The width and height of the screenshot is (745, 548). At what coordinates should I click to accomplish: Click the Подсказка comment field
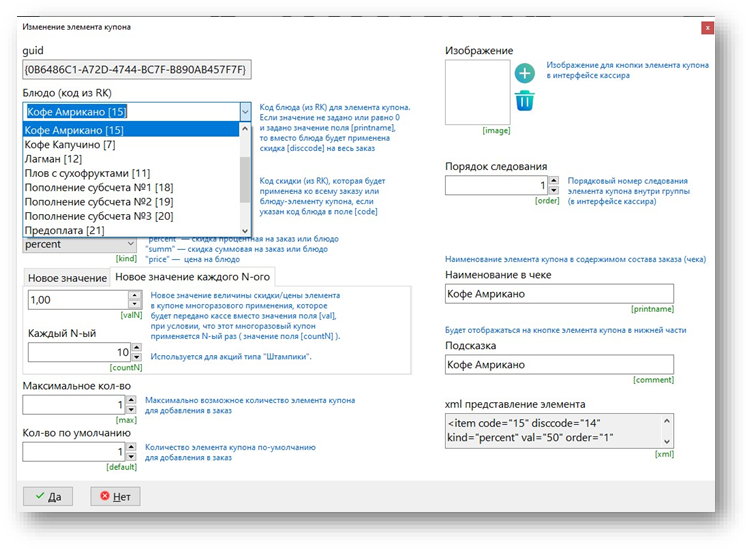click(558, 365)
